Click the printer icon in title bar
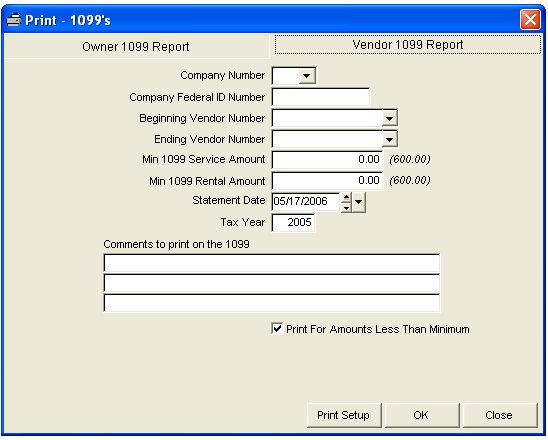548x440 pixels. 14,20
